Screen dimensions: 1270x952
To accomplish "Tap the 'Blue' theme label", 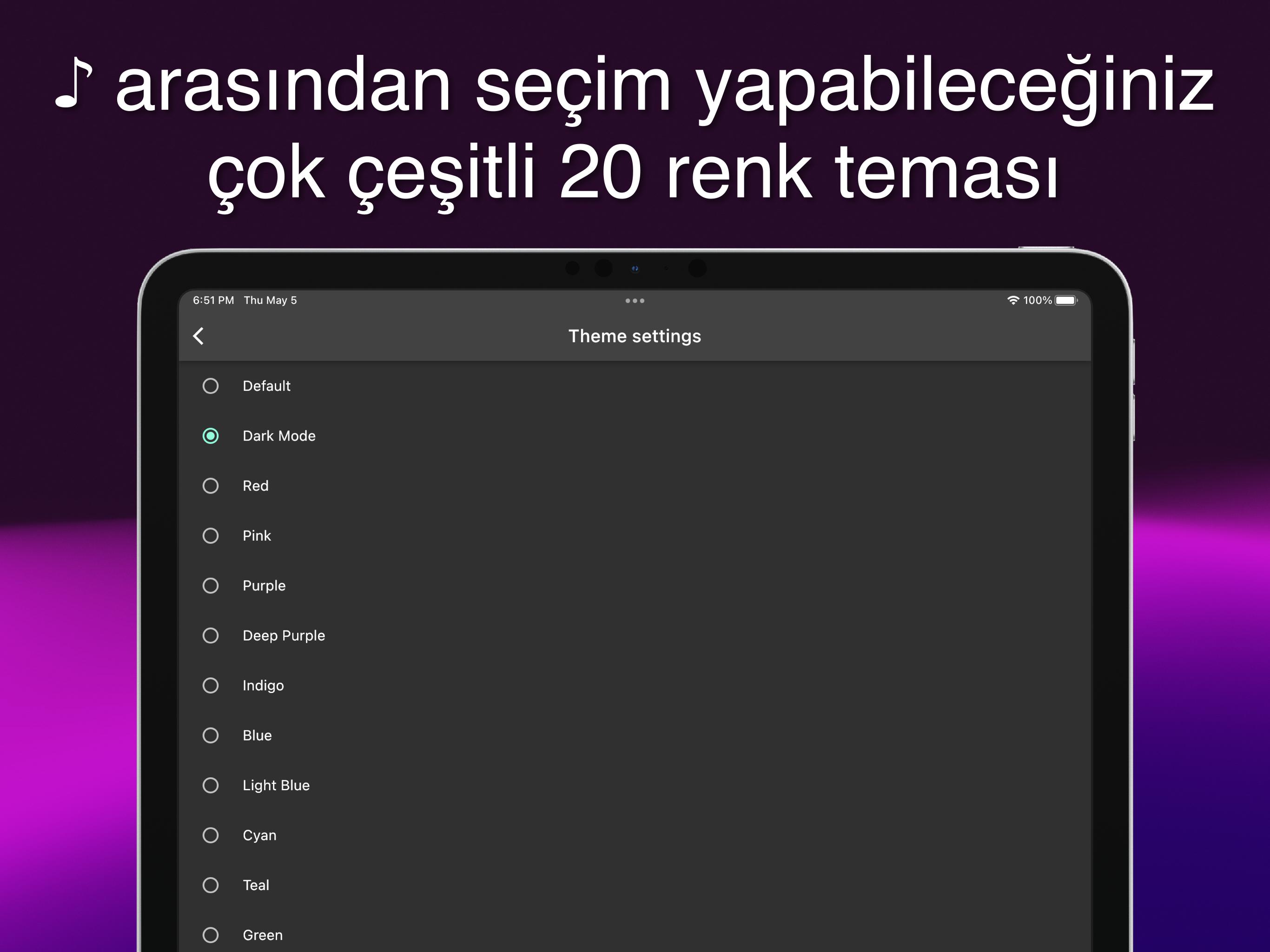I will pyautogui.click(x=257, y=735).
